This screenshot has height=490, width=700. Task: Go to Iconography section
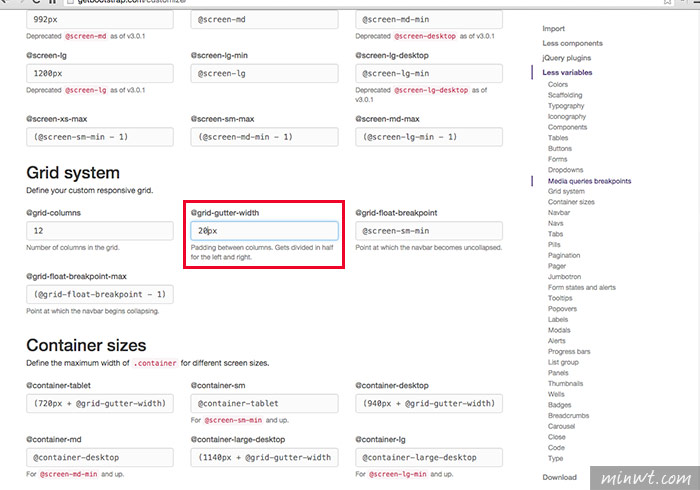tap(567, 116)
